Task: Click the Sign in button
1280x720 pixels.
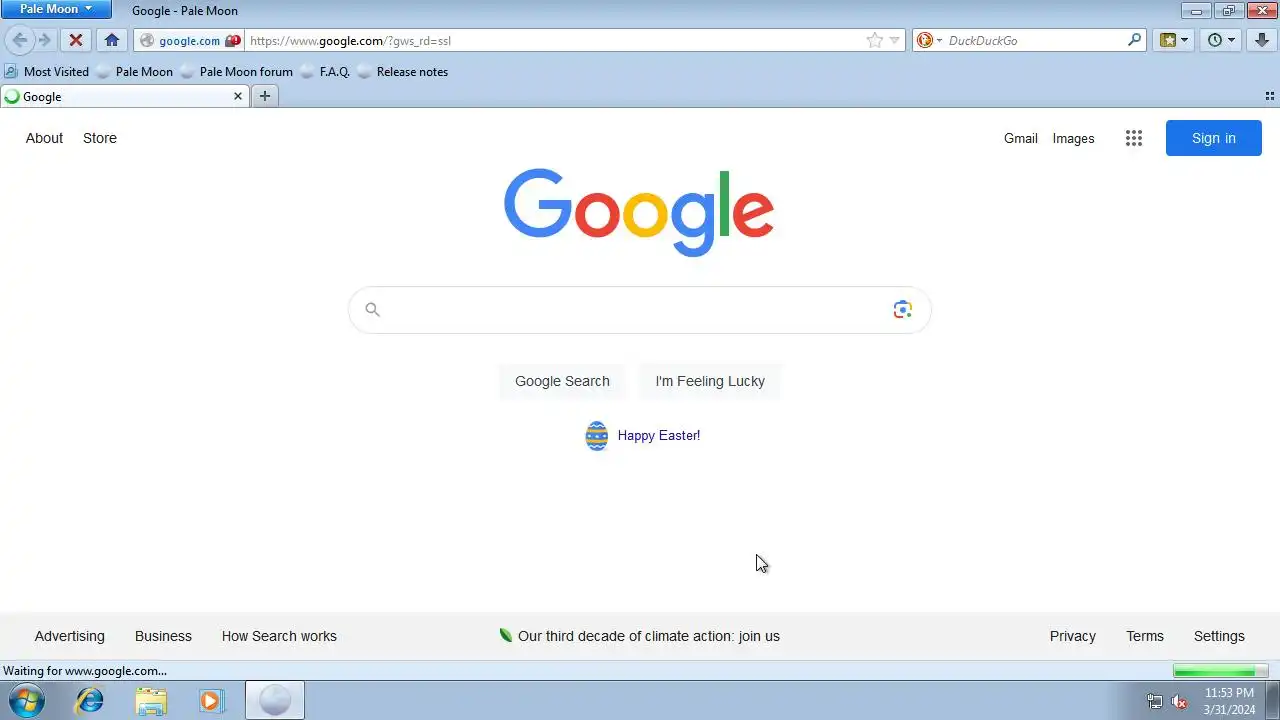Action: (1214, 138)
